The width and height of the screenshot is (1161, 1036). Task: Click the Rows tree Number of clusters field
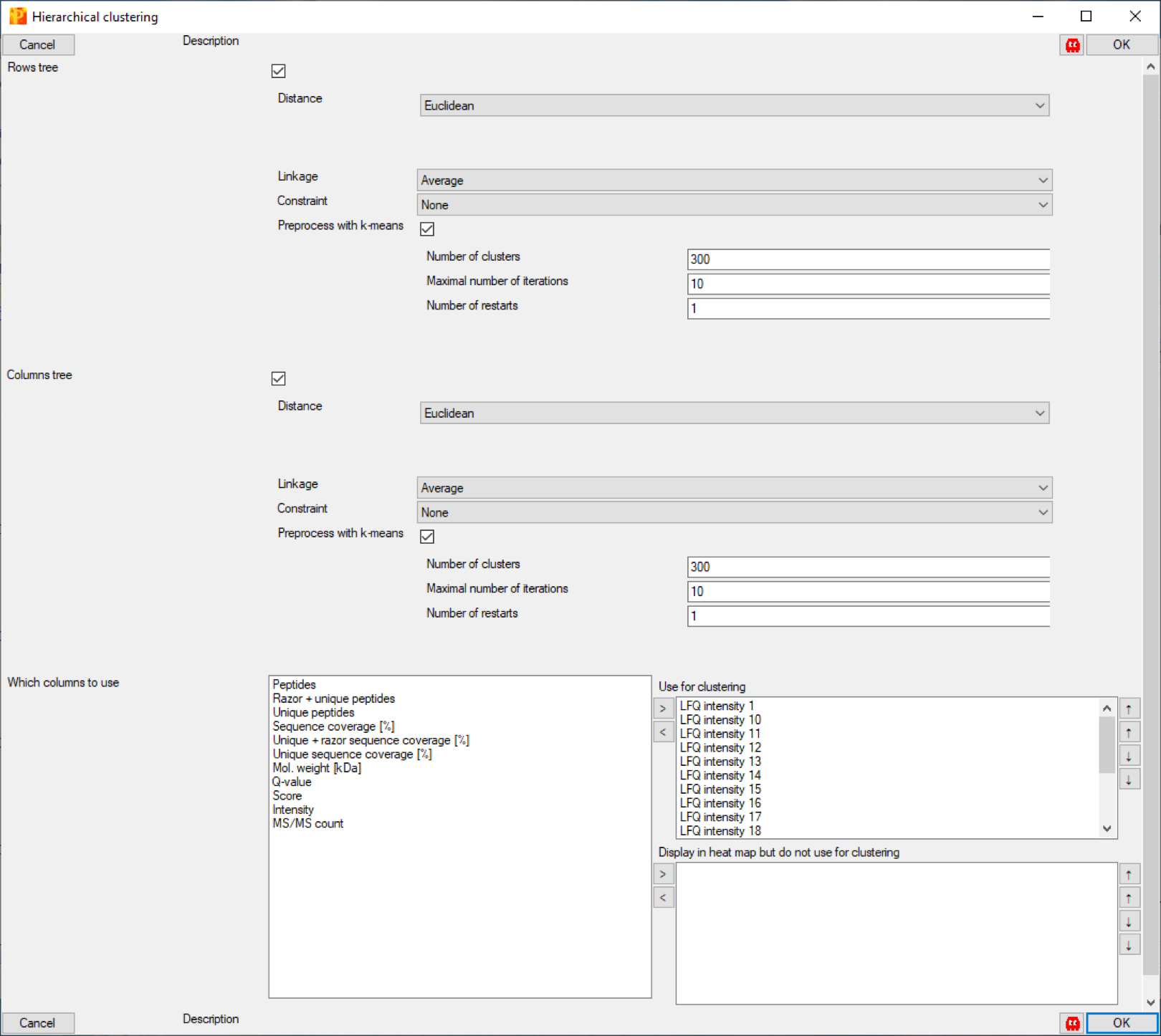(x=867, y=259)
